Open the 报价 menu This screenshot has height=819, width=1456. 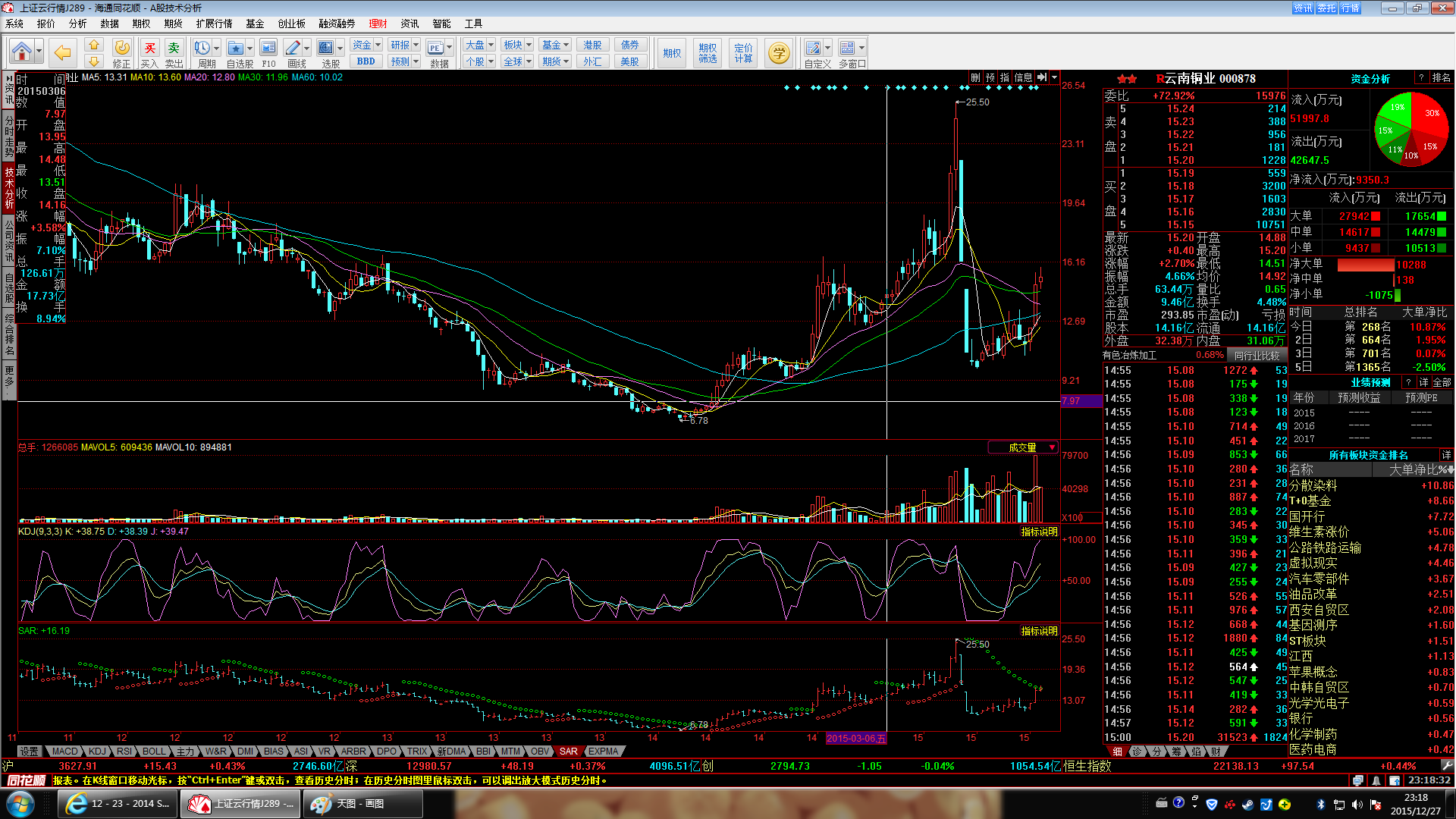(46, 24)
